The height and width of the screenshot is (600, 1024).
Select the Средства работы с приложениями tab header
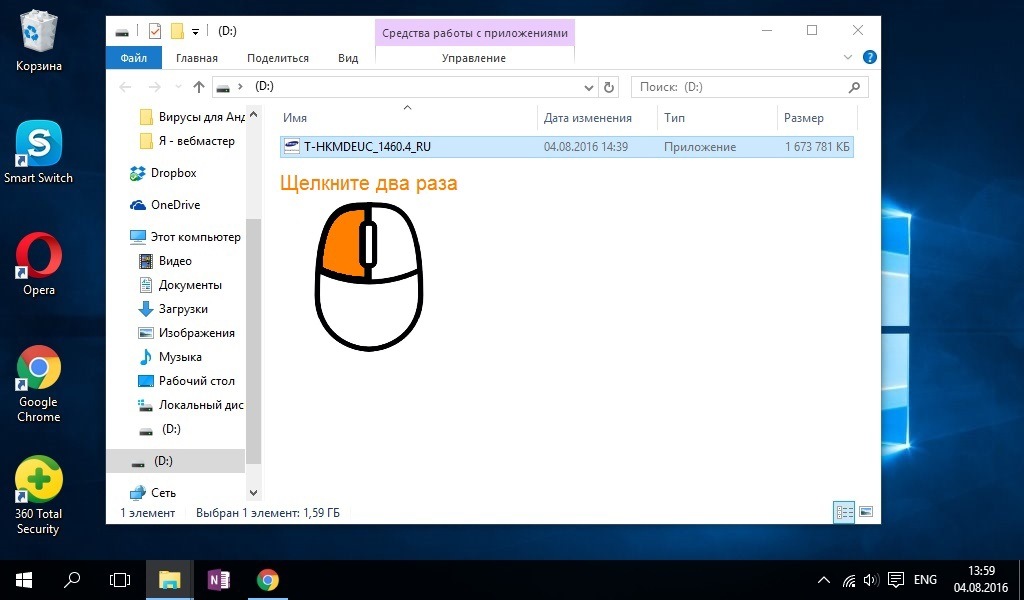coord(475,33)
